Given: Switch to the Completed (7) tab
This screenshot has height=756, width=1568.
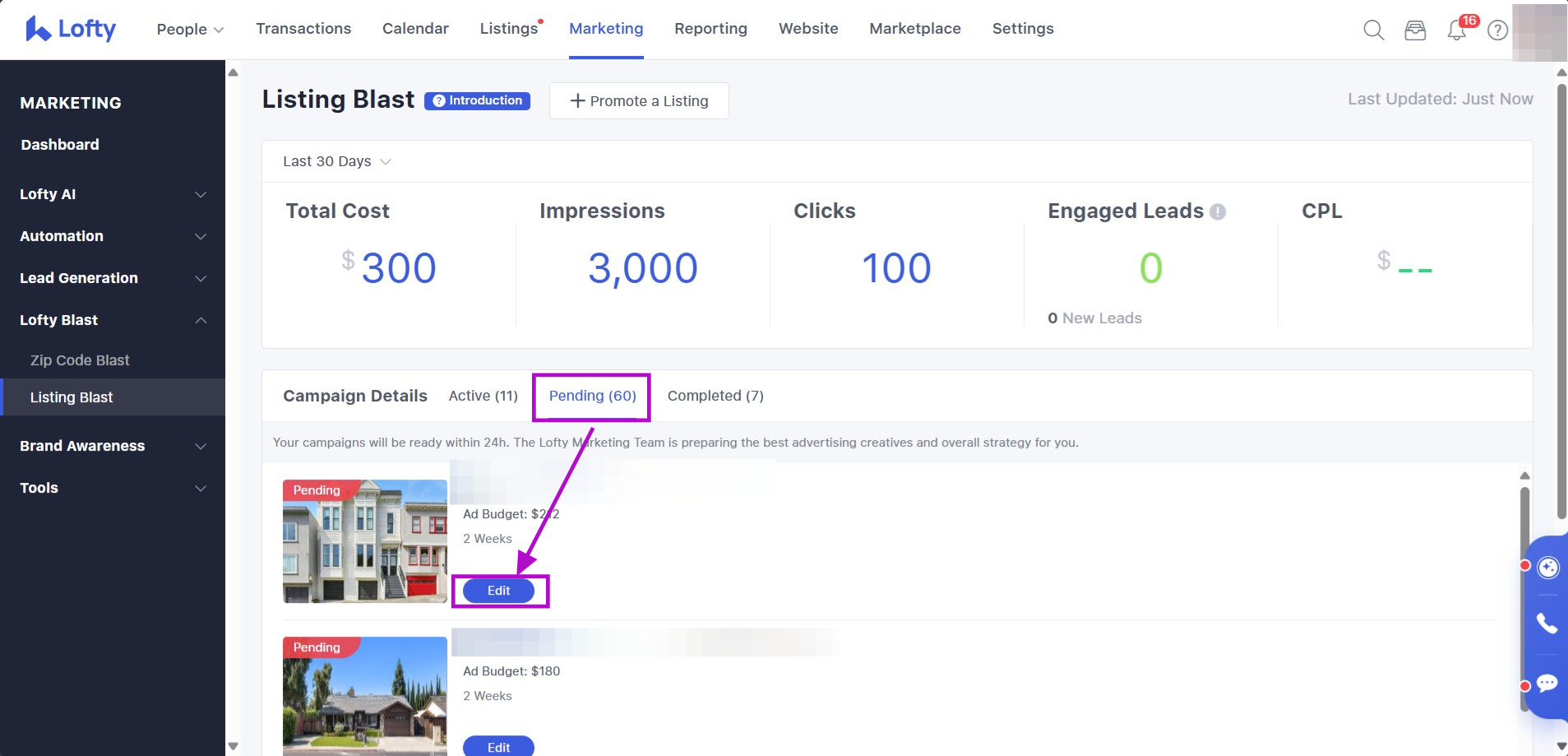Looking at the screenshot, I should coord(715,396).
